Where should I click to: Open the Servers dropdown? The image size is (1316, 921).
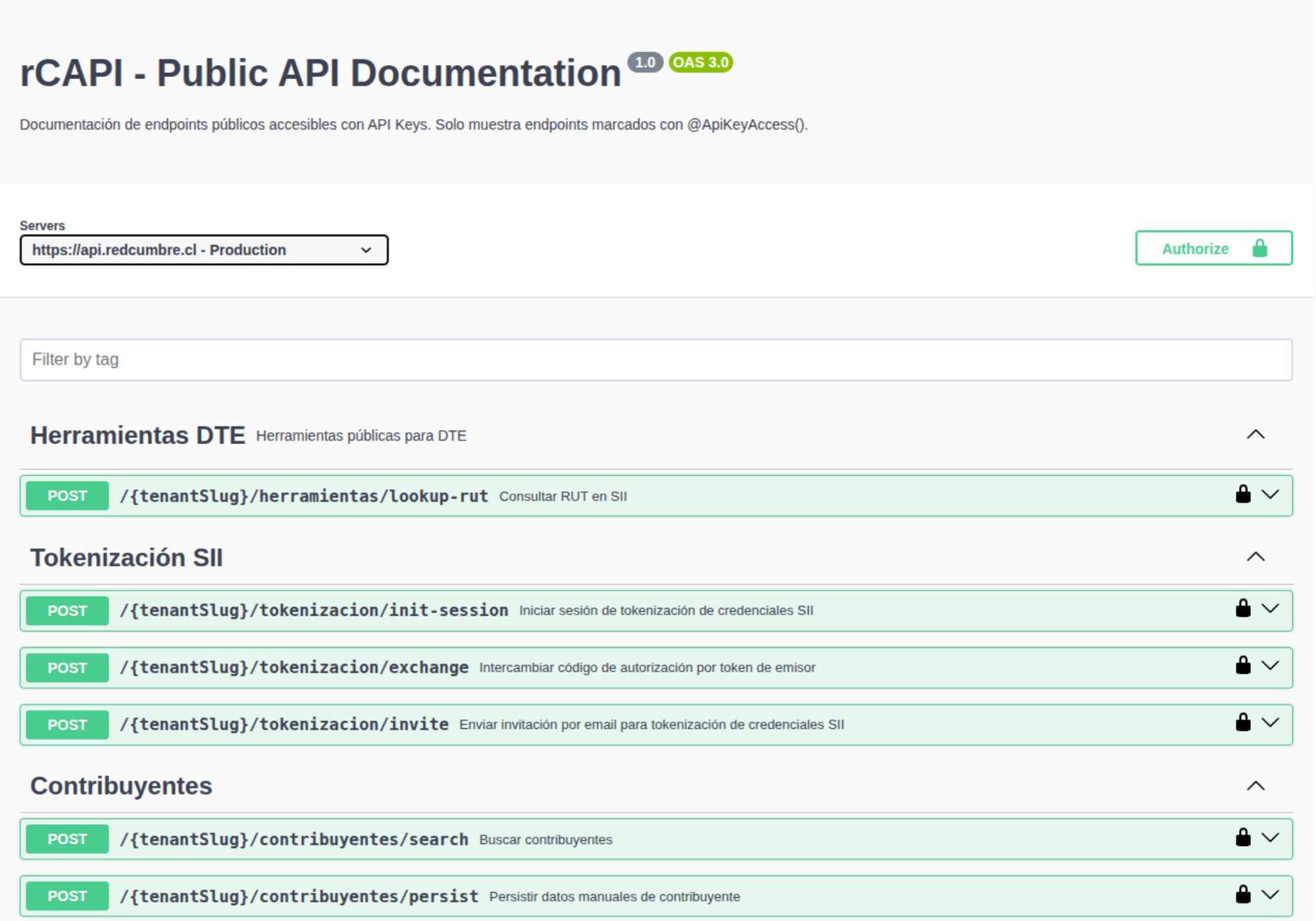(204, 250)
